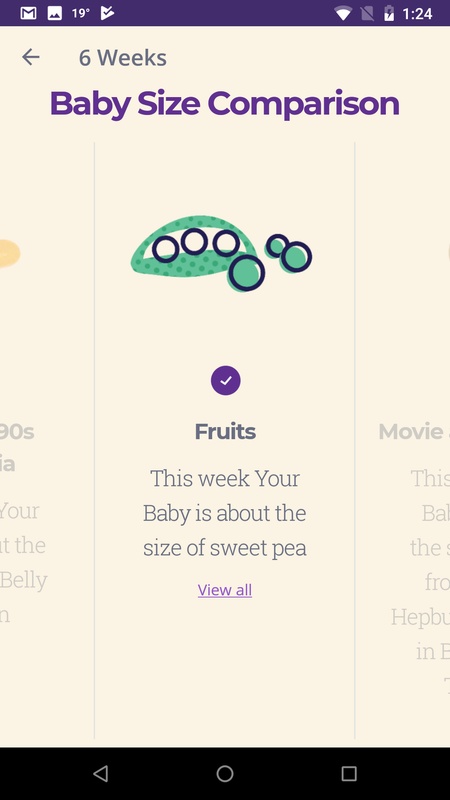Open the Gmail notification icon

28,13
